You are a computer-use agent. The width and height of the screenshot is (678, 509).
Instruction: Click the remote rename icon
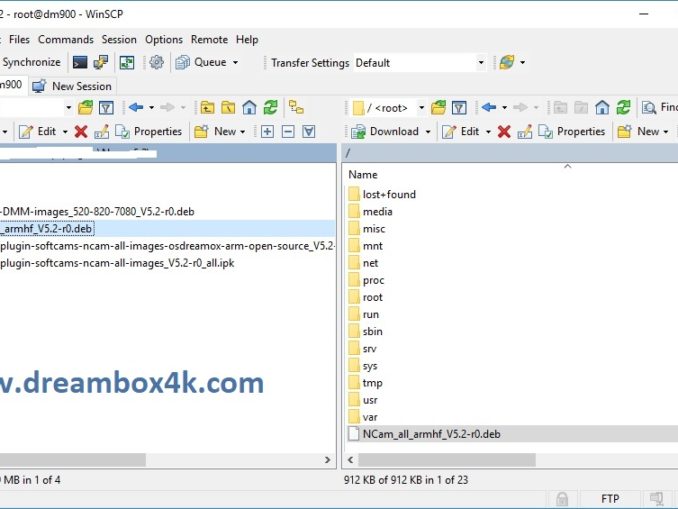click(524, 131)
